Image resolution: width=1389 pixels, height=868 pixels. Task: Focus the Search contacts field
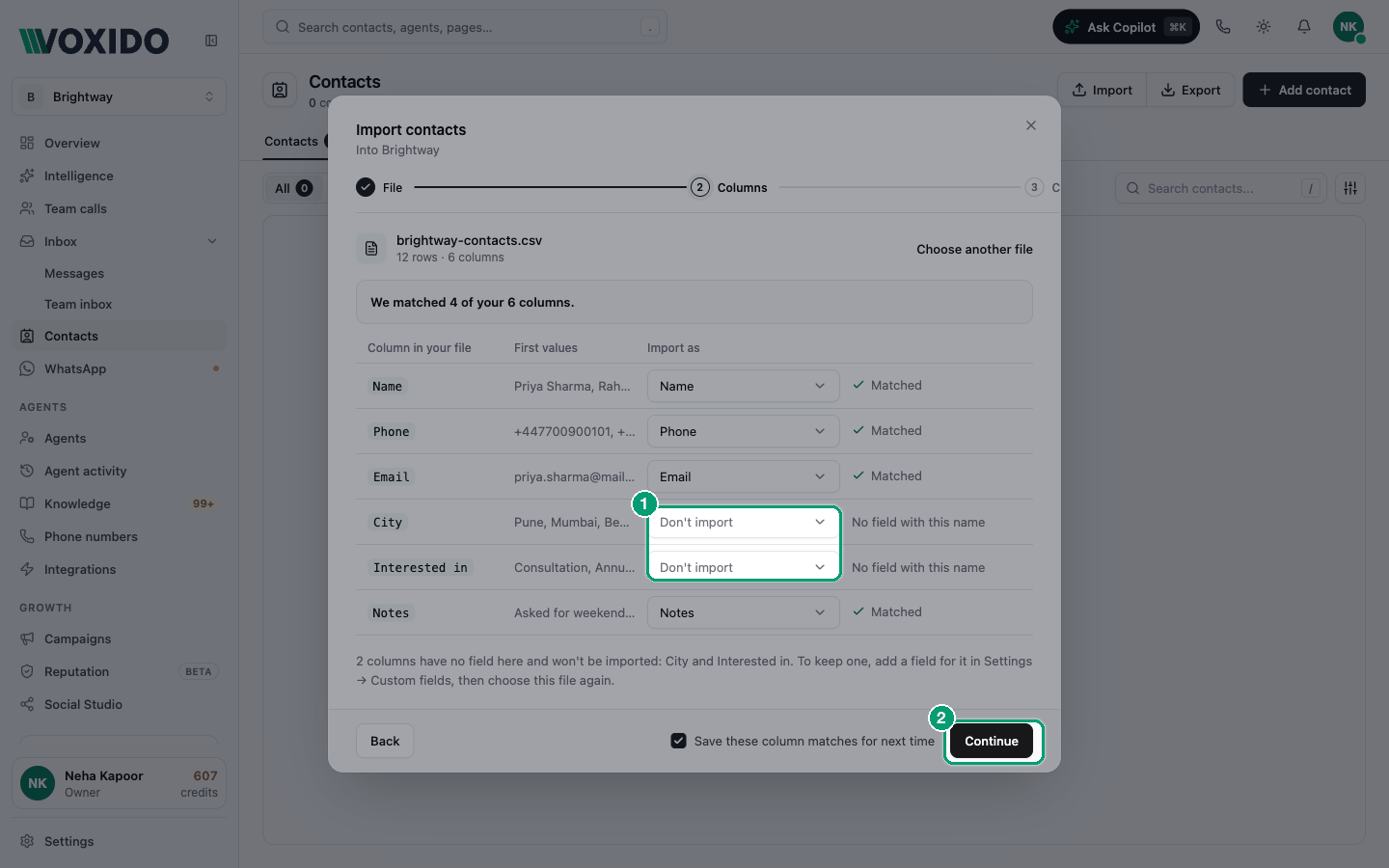pyautogui.click(x=1221, y=188)
